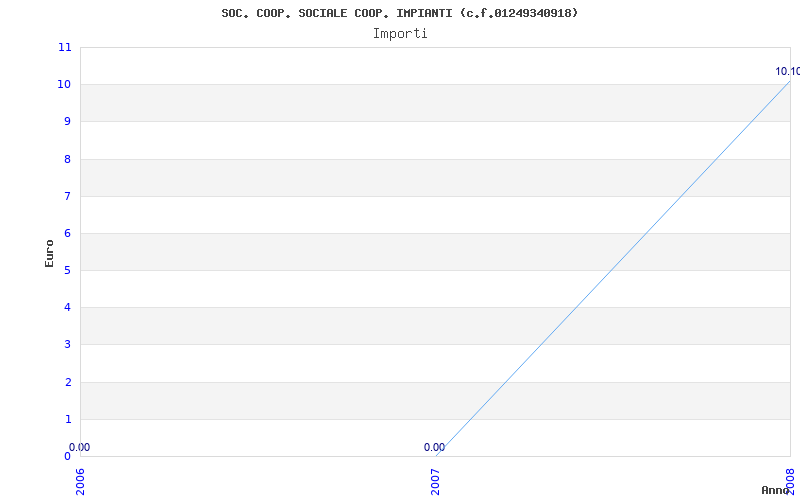Click y-axis tick value 9
Viewport: 800px width, 500px height.
tap(68, 122)
